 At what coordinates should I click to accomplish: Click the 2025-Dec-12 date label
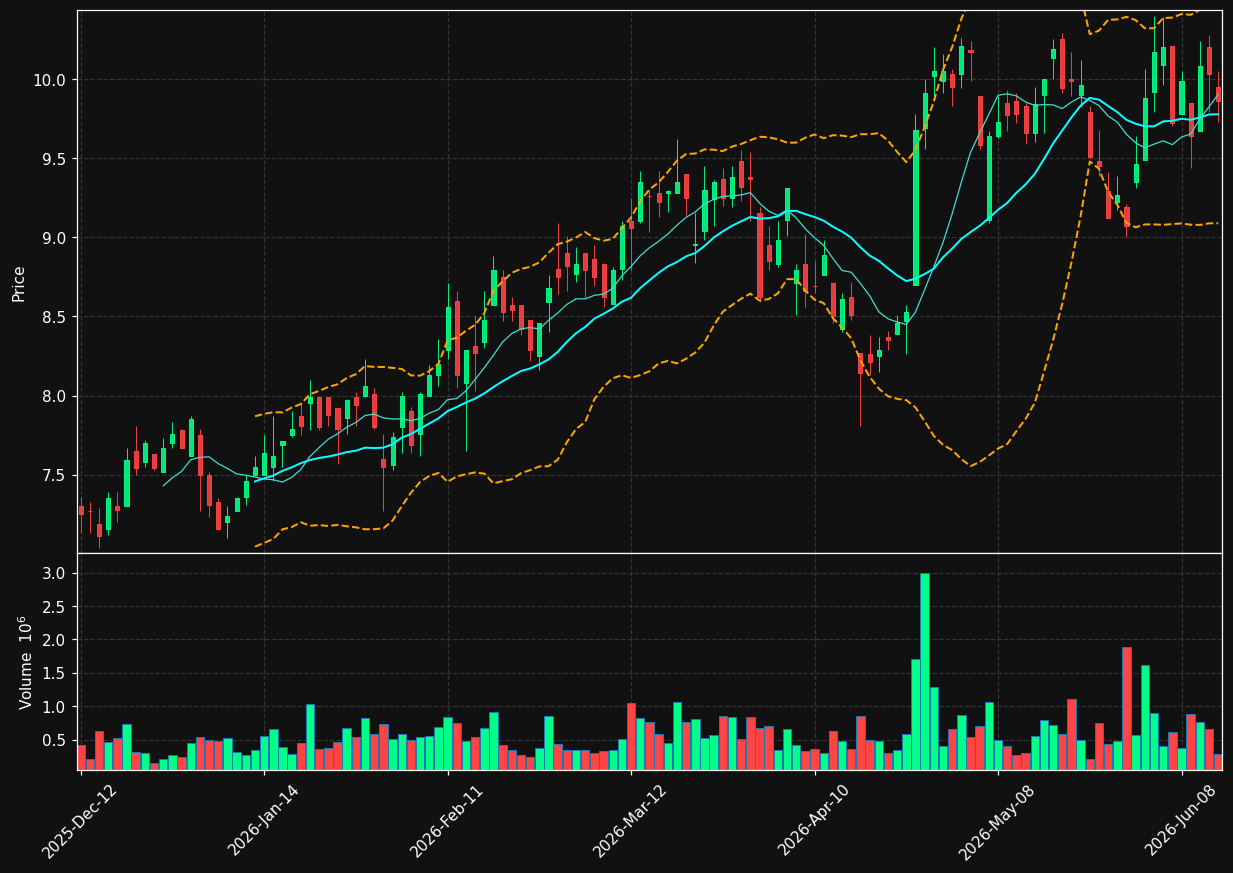click(x=79, y=822)
